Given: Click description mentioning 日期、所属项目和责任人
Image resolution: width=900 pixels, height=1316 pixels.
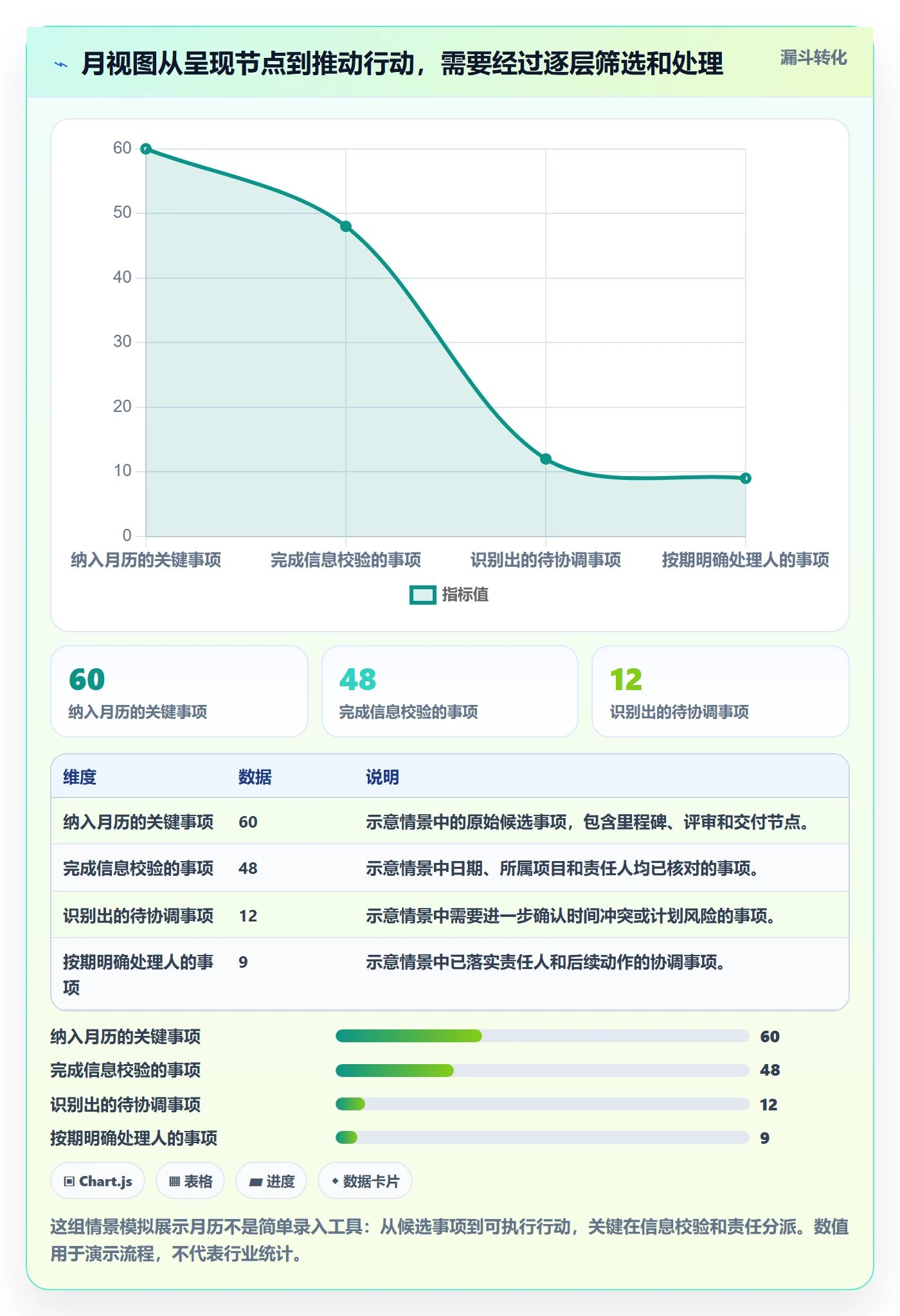Looking at the screenshot, I should (562, 868).
